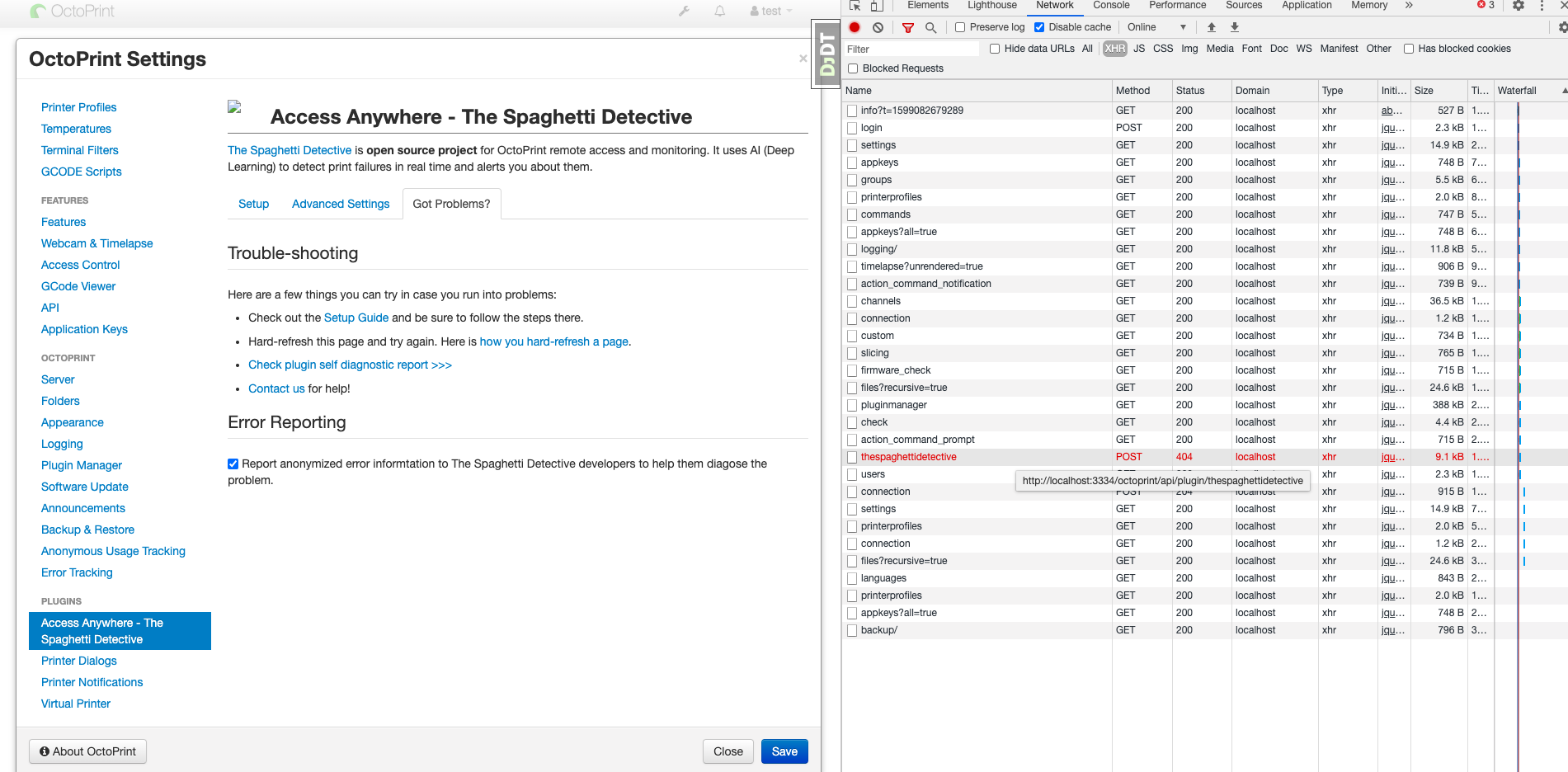Click the Waterfall column sort arrow
This screenshot has height=772, width=1568.
[x=1564, y=91]
